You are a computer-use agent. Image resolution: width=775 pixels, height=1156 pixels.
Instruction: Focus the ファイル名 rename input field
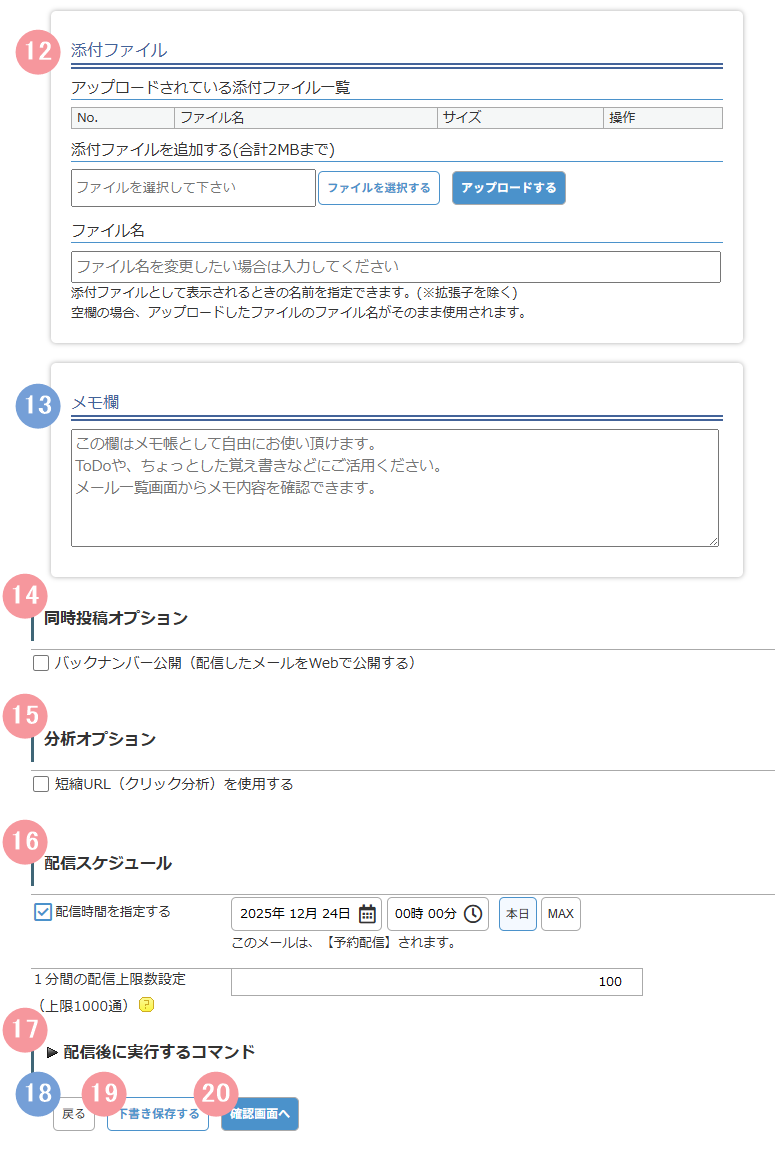tap(395, 267)
